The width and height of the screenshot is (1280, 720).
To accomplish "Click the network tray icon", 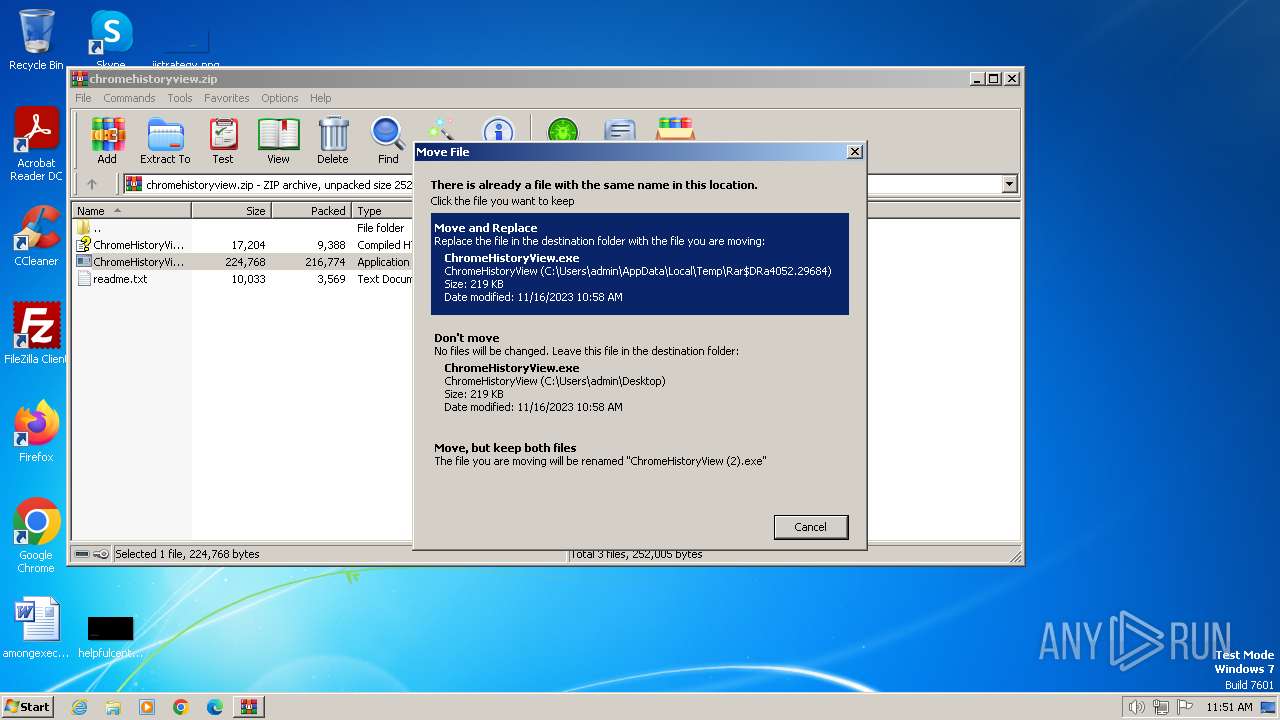I will 1161,707.
